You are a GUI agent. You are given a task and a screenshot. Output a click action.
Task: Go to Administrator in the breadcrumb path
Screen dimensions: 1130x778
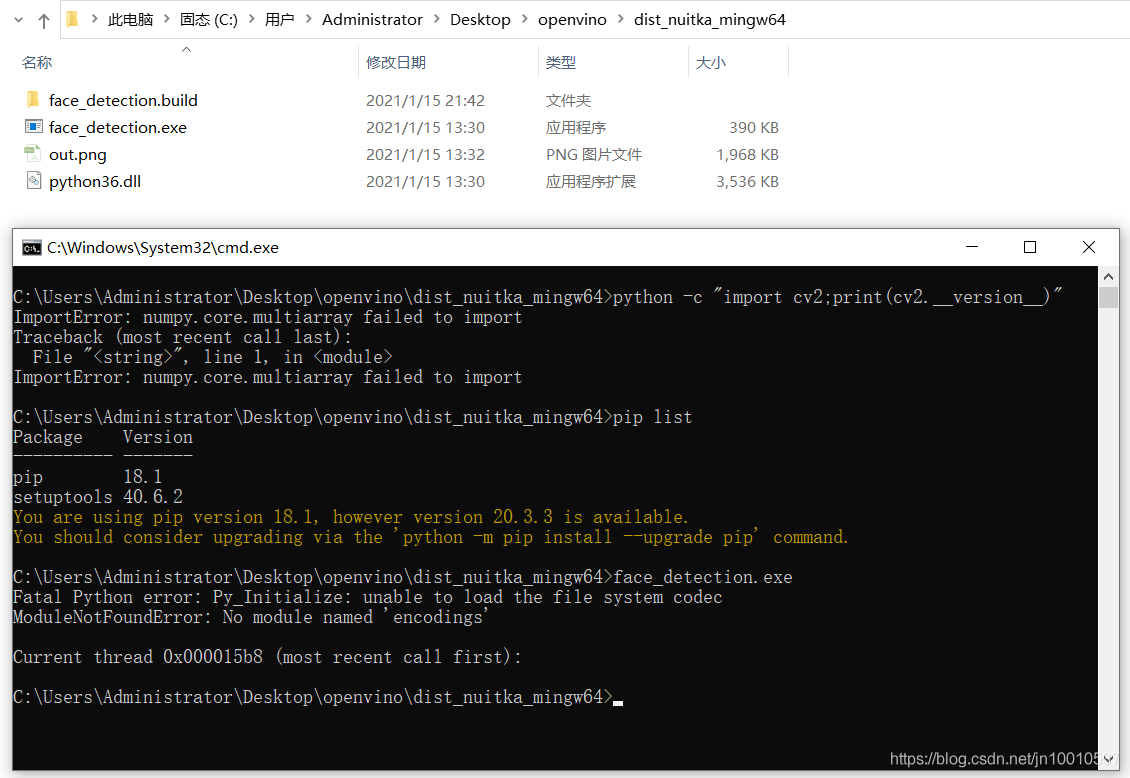pyautogui.click(x=372, y=19)
